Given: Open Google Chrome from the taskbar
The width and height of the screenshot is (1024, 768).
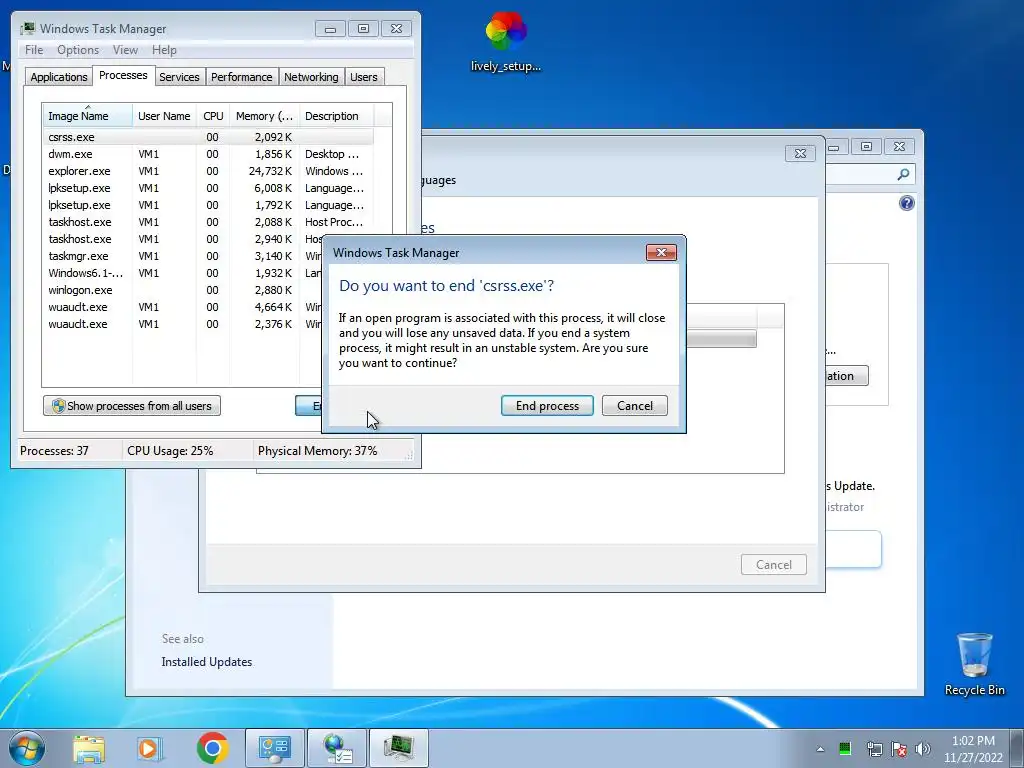Looking at the screenshot, I should point(212,748).
